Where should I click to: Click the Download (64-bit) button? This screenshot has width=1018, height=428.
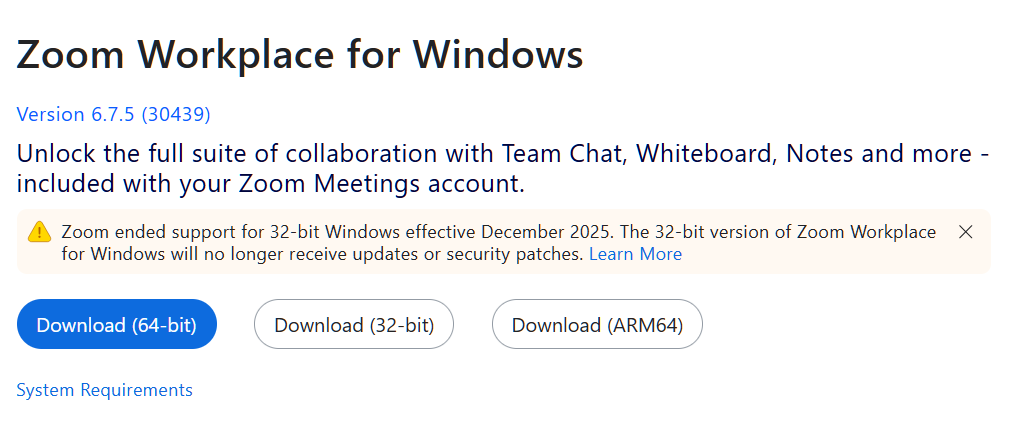point(116,325)
